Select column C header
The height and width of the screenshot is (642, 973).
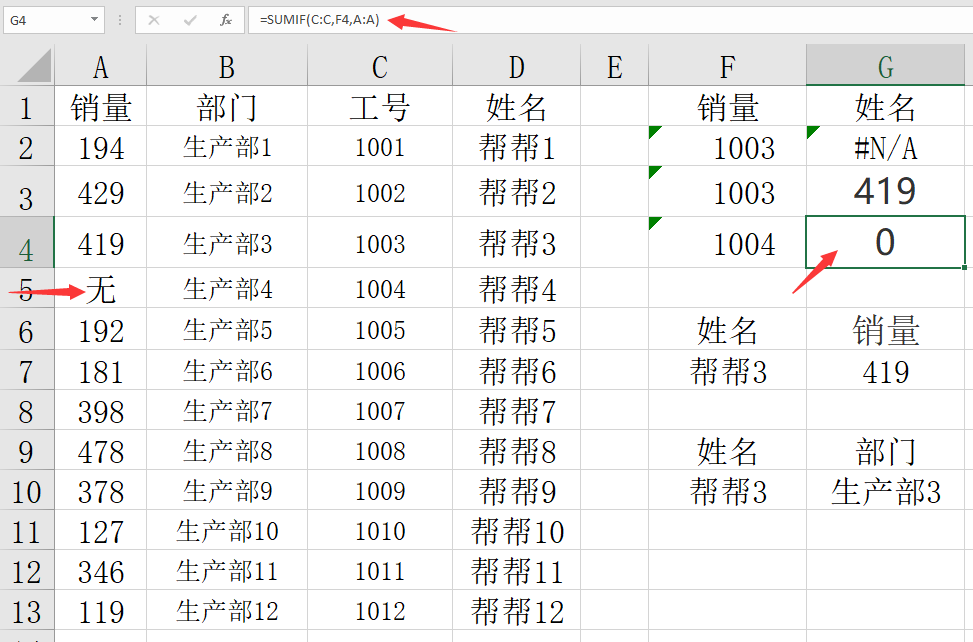(x=380, y=66)
